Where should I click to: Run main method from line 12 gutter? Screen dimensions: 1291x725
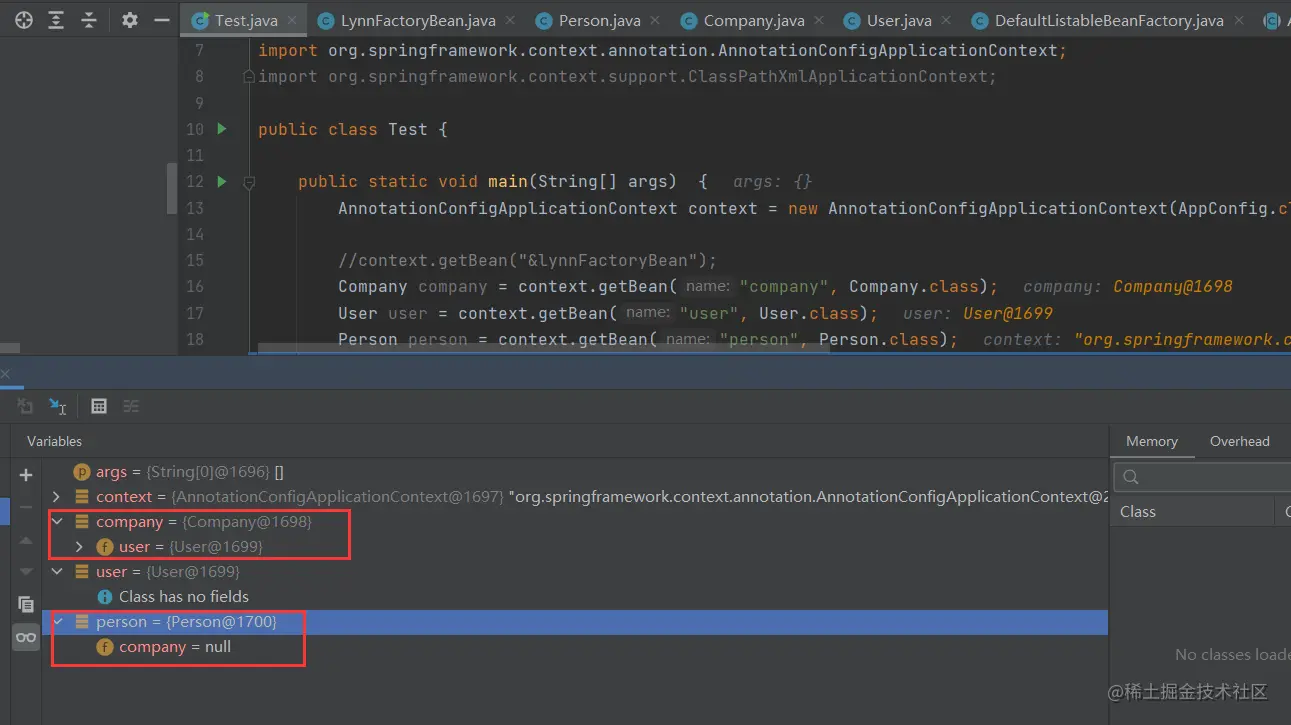(222, 181)
